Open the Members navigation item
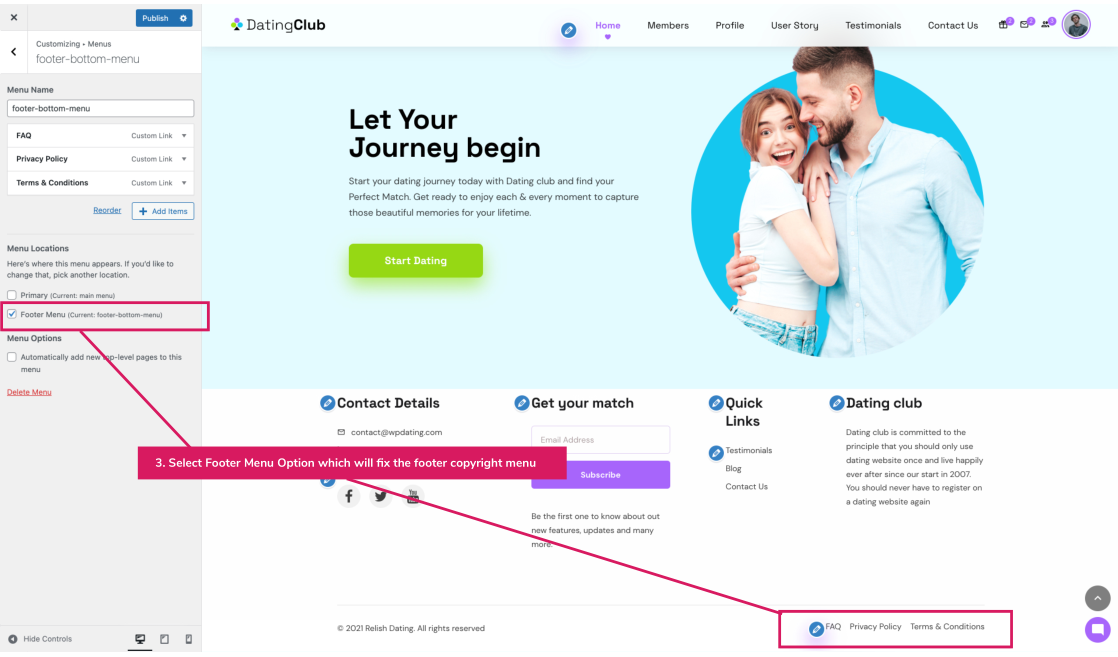This screenshot has height=657, width=1118. pos(668,26)
